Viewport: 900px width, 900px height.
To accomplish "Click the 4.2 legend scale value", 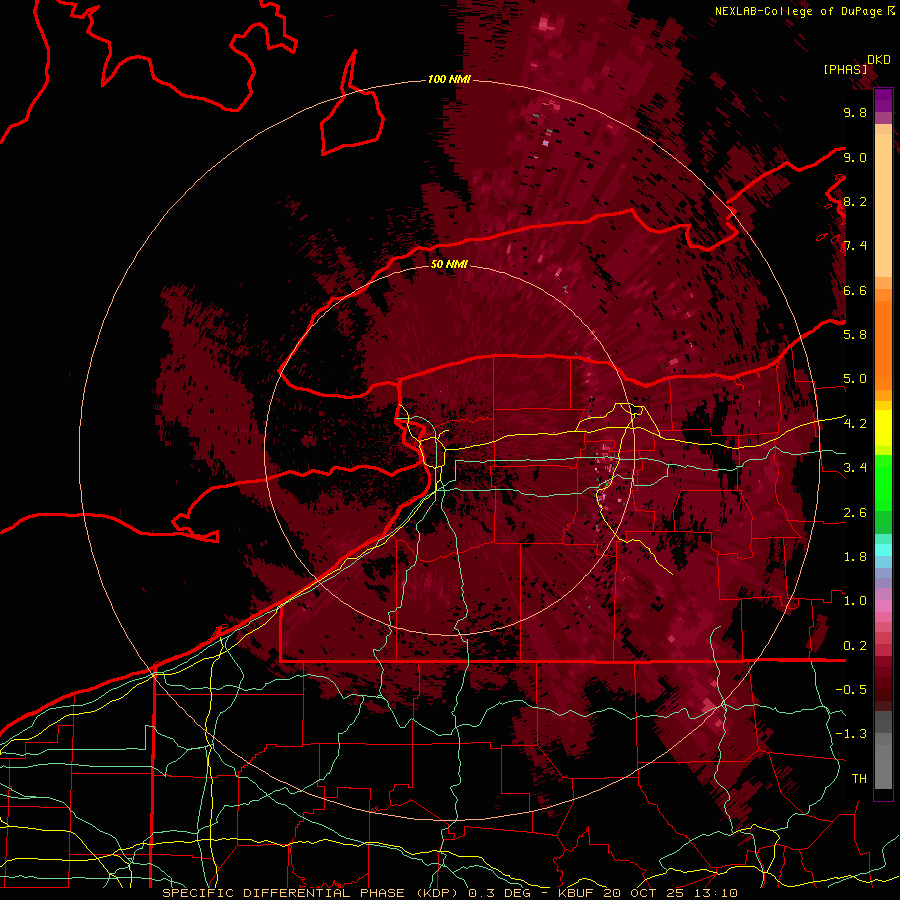I will [x=855, y=424].
